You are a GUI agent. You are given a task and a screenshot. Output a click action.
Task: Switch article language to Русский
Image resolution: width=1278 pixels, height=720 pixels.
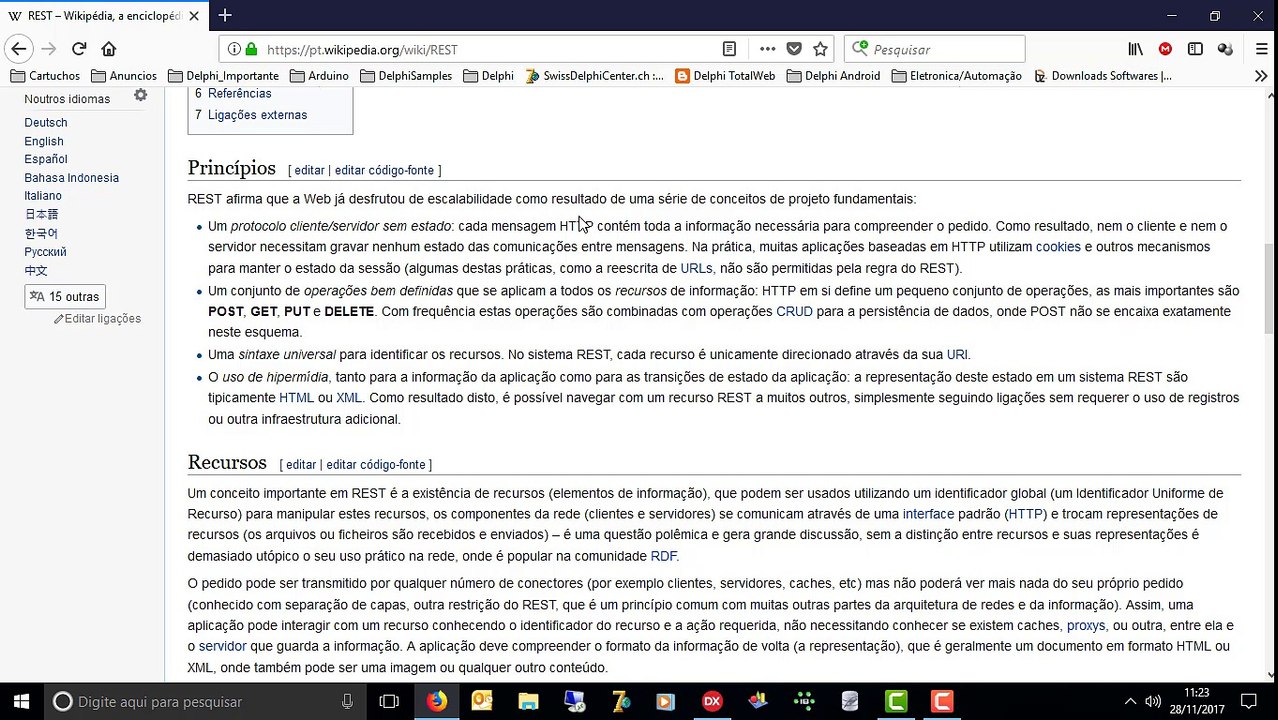pos(45,252)
